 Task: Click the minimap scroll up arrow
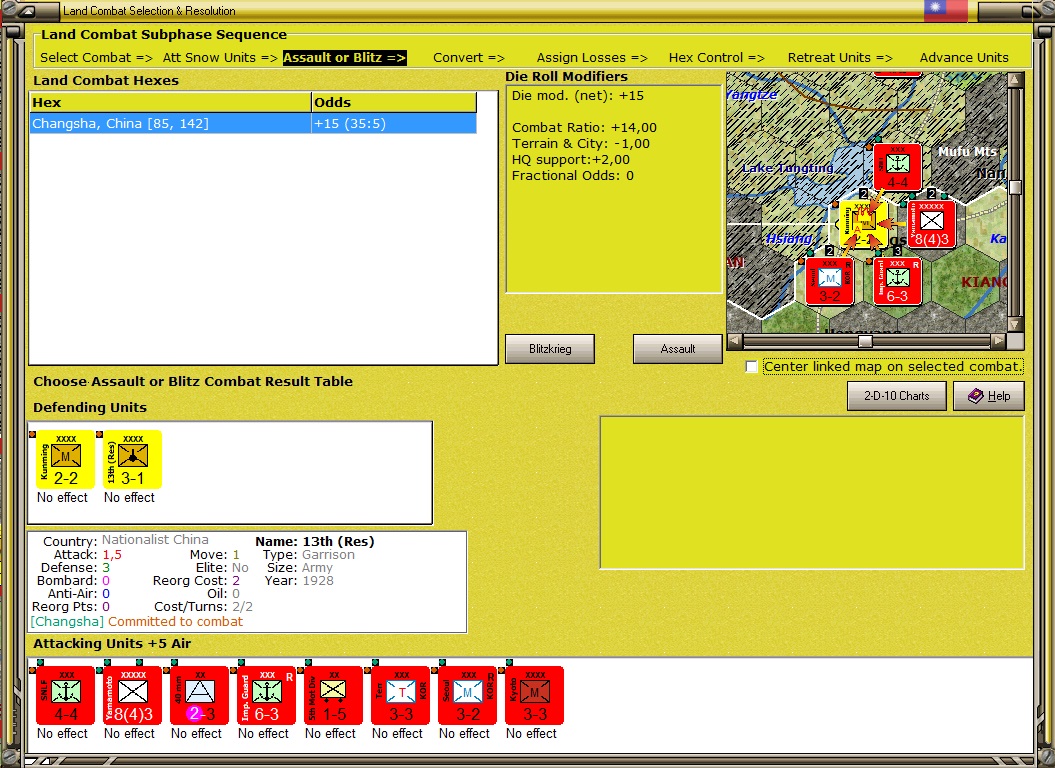[1015, 79]
